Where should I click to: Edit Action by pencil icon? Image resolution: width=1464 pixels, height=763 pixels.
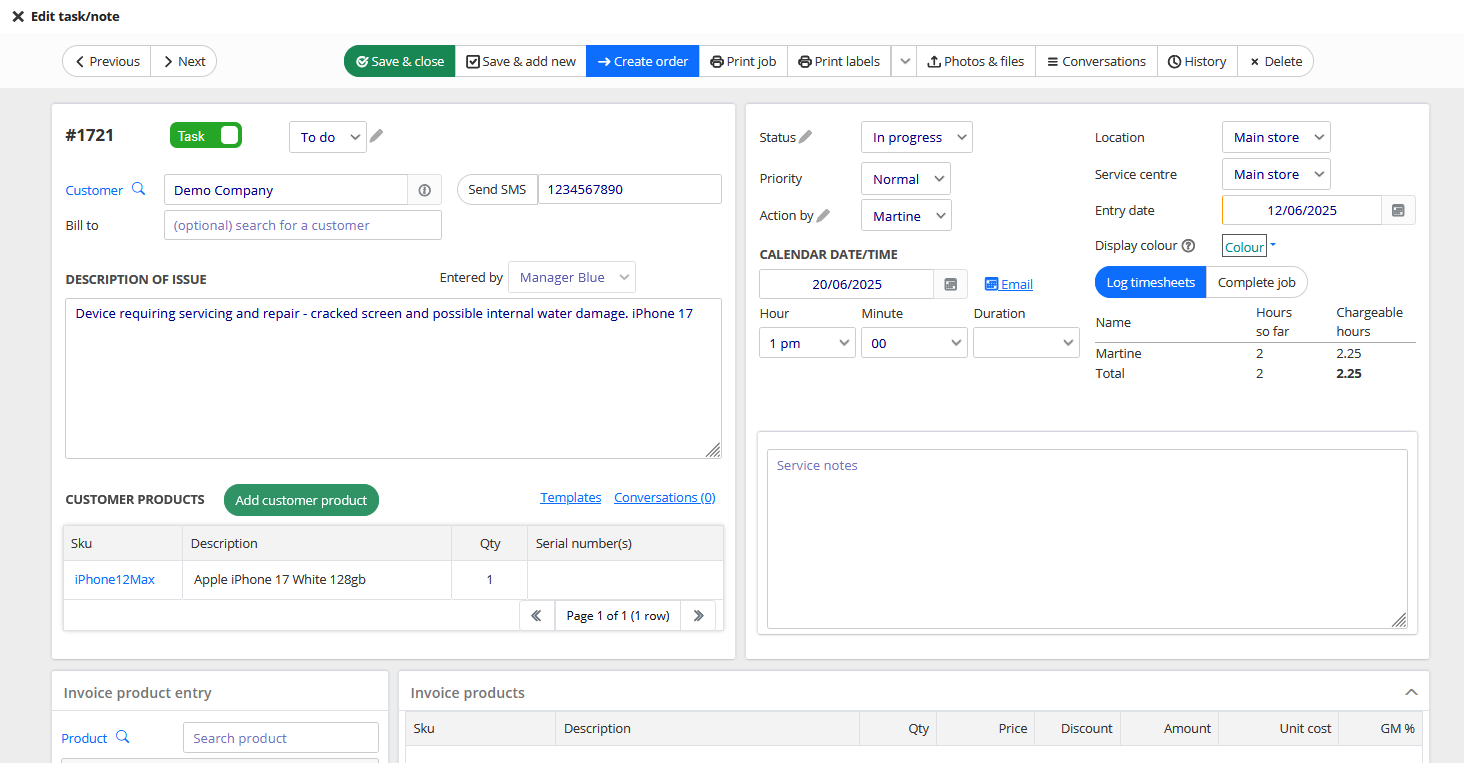point(824,215)
